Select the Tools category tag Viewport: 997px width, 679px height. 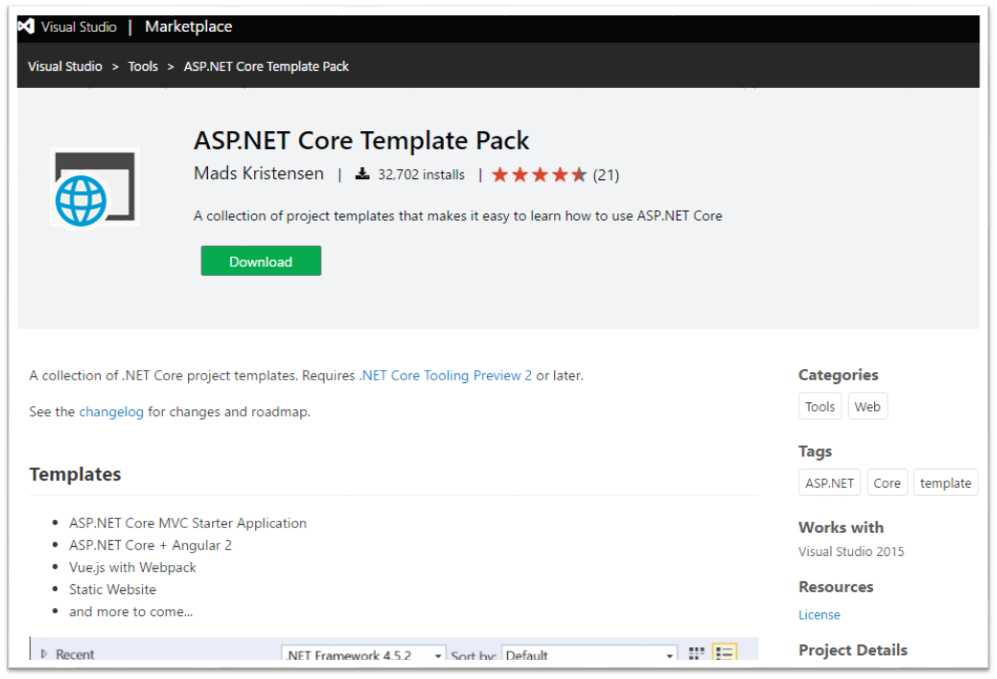click(x=820, y=407)
